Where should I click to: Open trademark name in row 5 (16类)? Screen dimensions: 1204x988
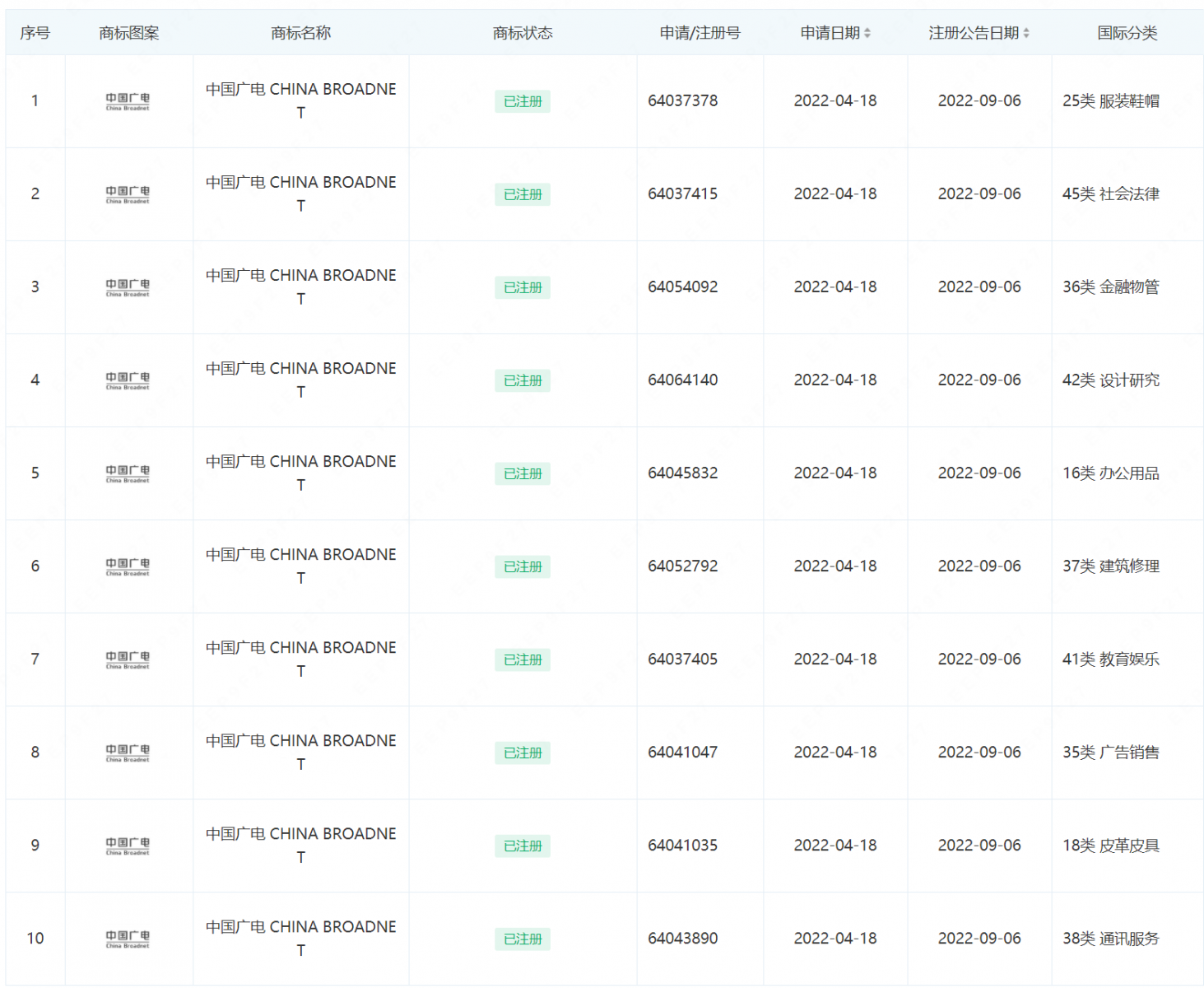[x=300, y=473]
